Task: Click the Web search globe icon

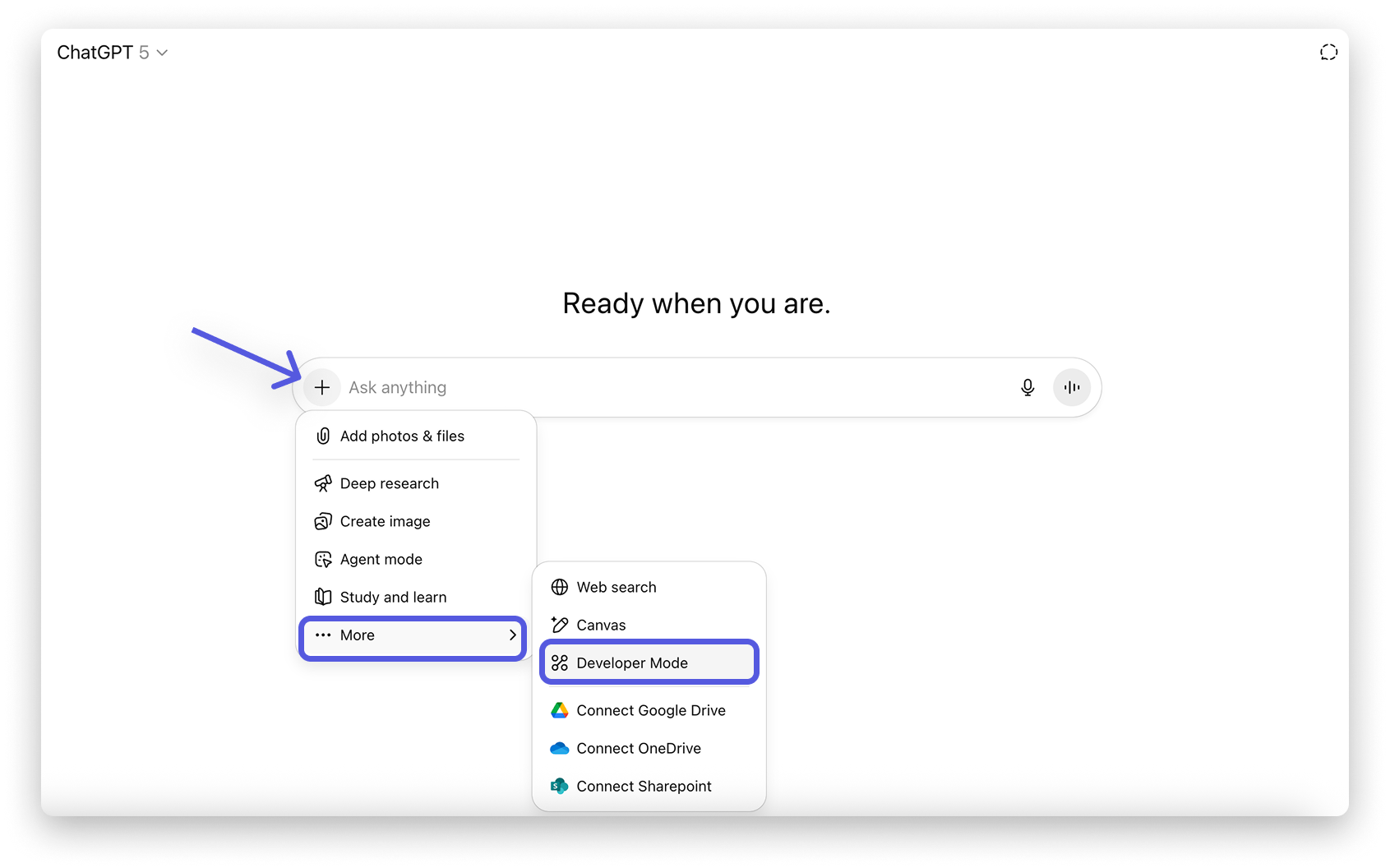Action: click(x=560, y=587)
